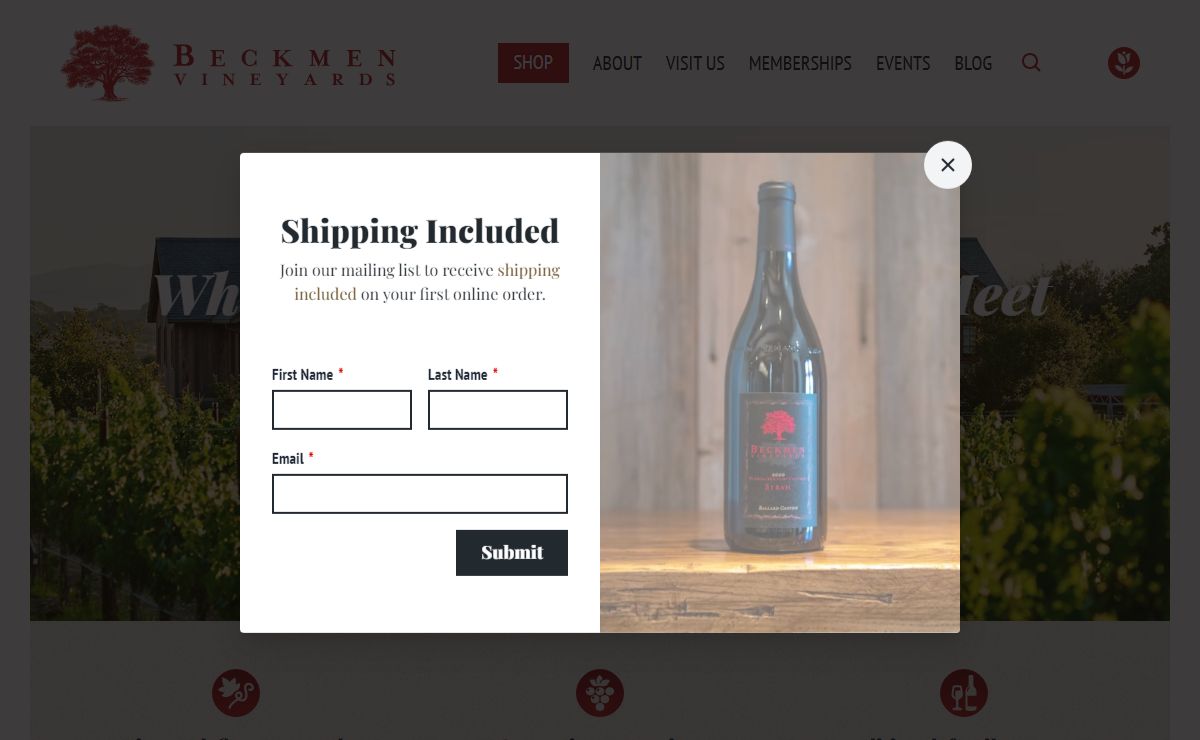Viewport: 1200px width, 740px height.
Task: Go to VISIT US page
Action: point(695,63)
